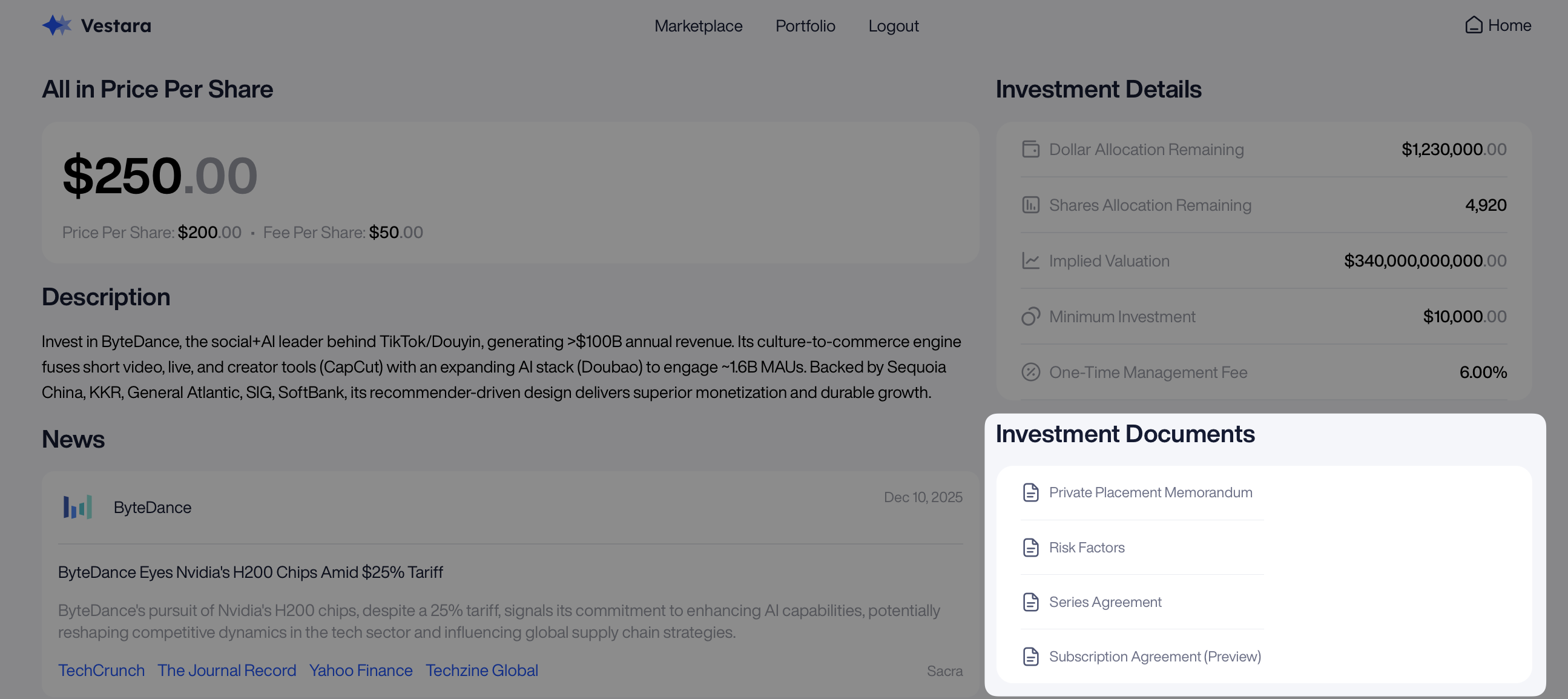Click the Shares Allocation Remaining chart icon
1568x699 pixels.
tap(1030, 205)
